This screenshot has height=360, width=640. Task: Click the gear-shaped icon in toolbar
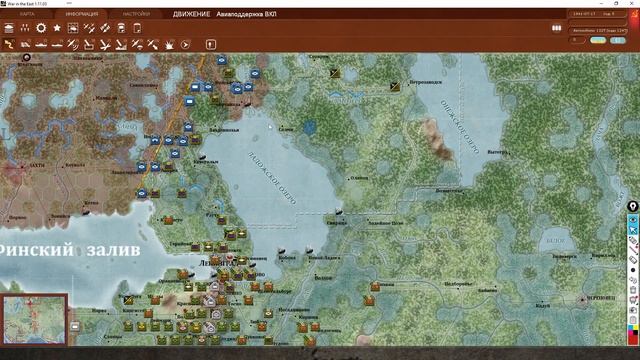[41, 28]
